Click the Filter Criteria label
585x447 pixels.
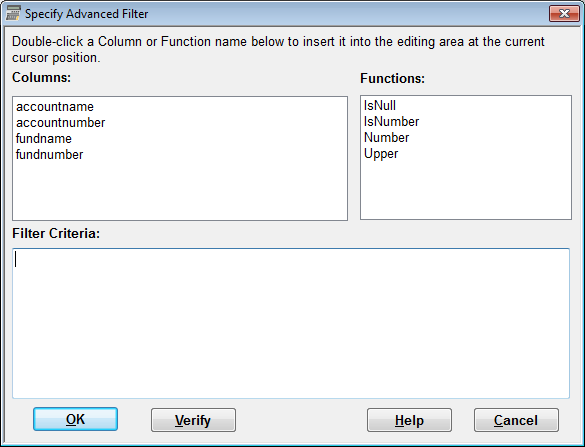[56, 233]
